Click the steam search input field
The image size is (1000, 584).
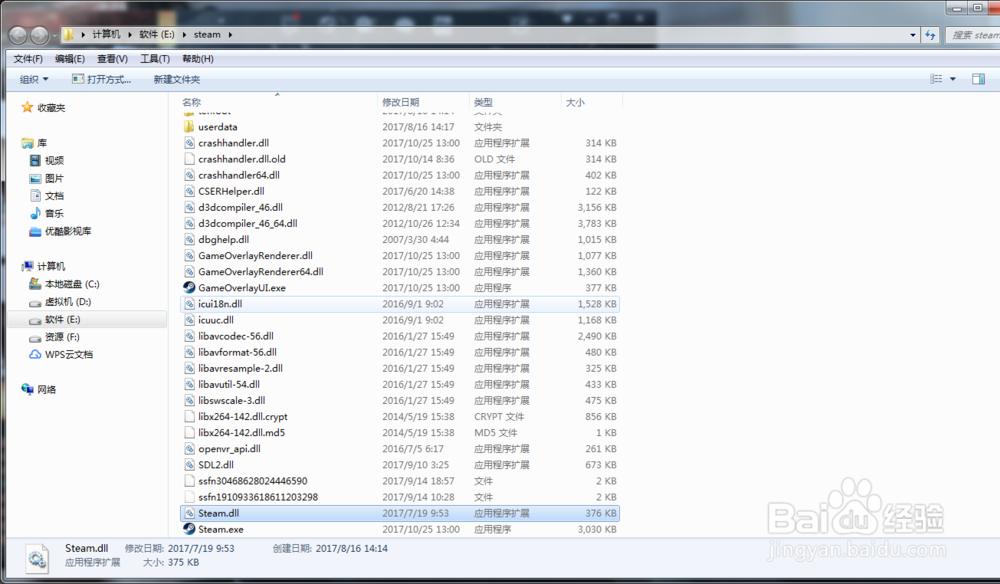coord(973,35)
